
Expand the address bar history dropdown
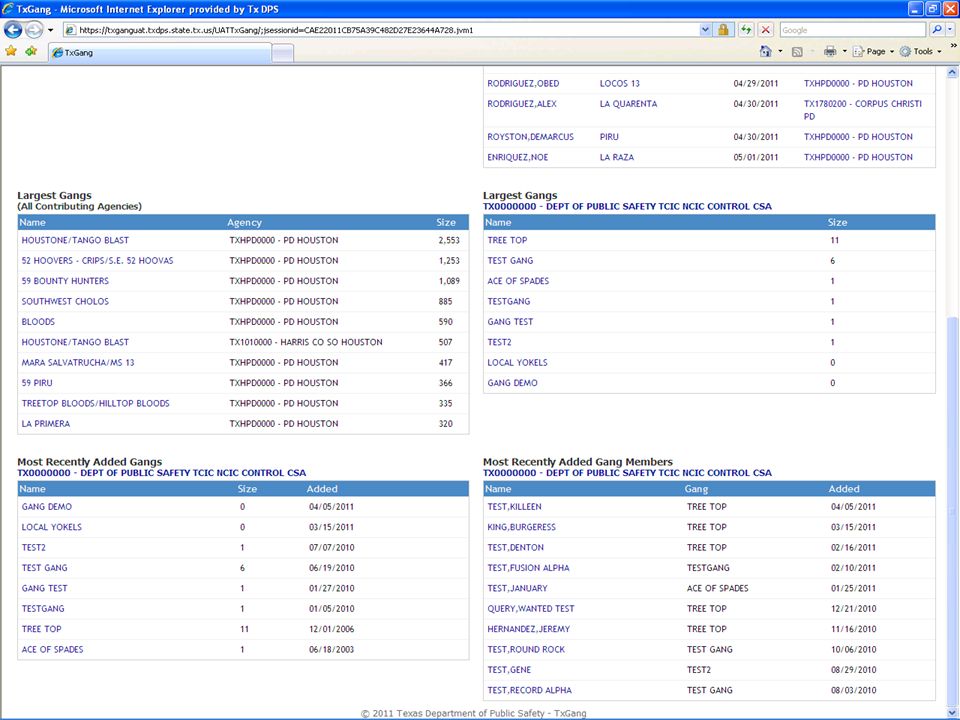coord(705,30)
